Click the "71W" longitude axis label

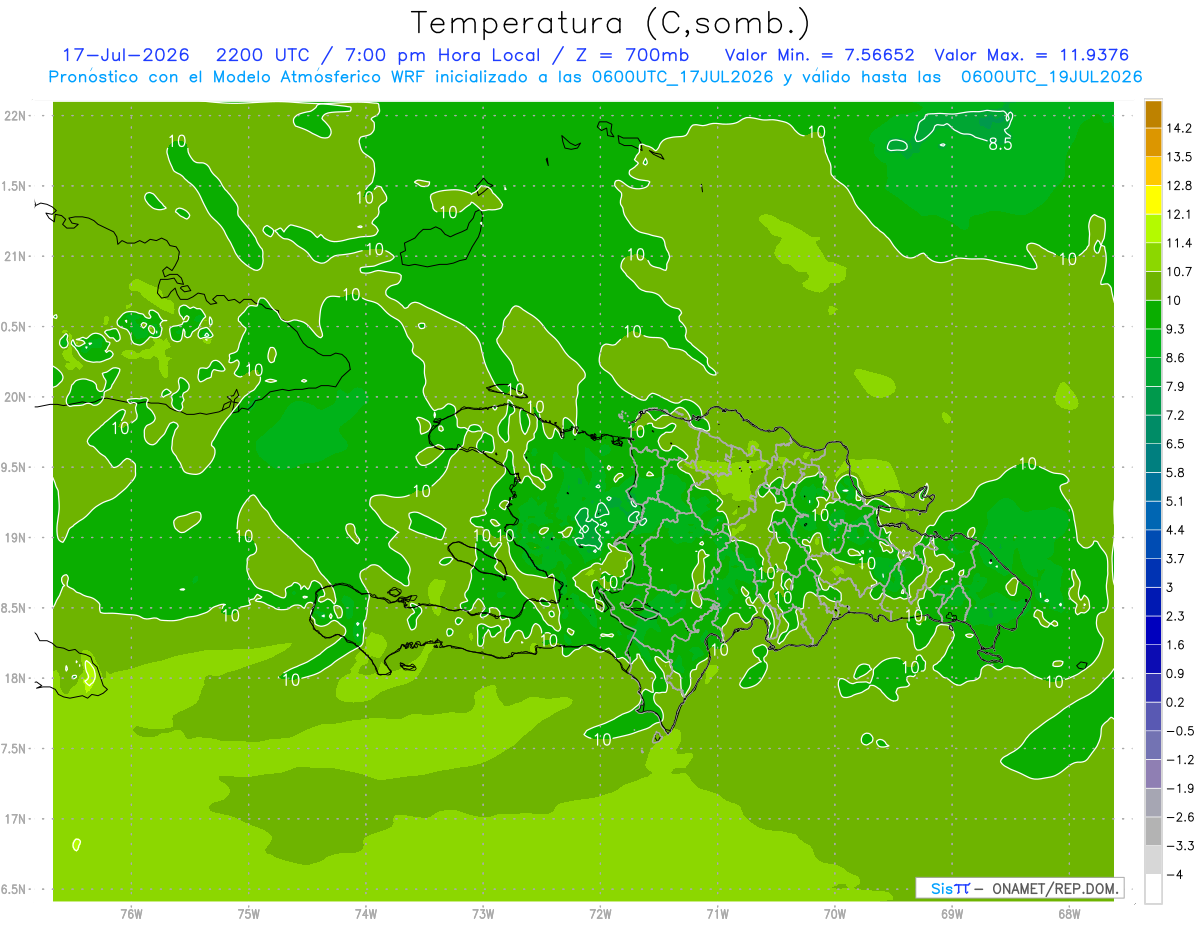(x=717, y=913)
